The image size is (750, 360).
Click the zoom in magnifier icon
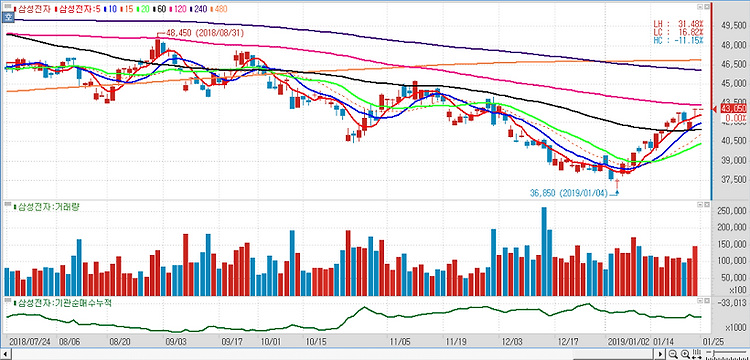click(x=685, y=354)
